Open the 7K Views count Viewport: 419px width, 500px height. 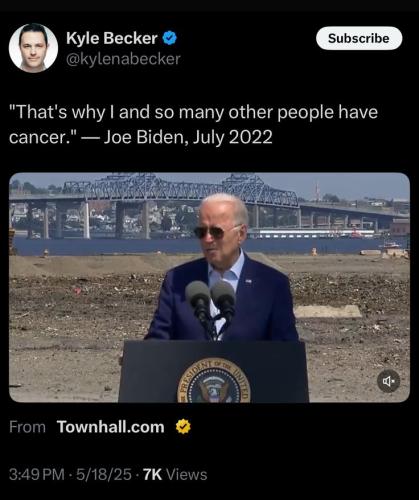175,475
